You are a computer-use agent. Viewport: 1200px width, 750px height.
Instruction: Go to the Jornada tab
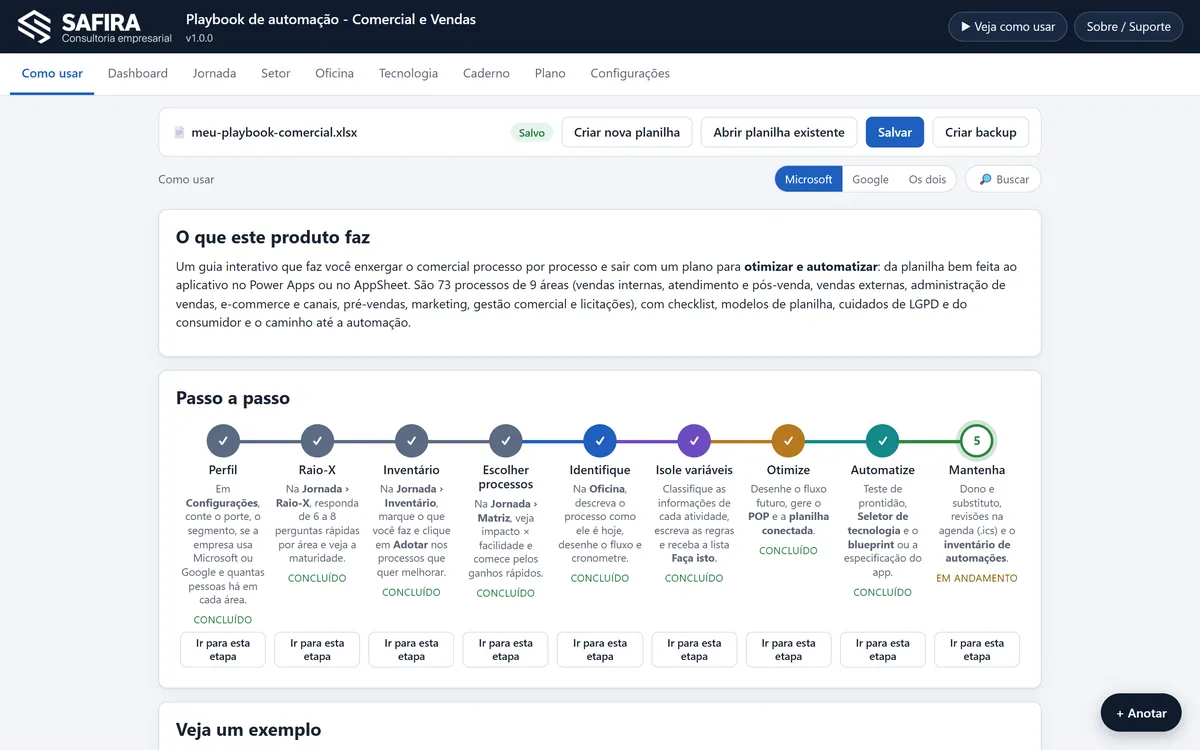click(215, 73)
